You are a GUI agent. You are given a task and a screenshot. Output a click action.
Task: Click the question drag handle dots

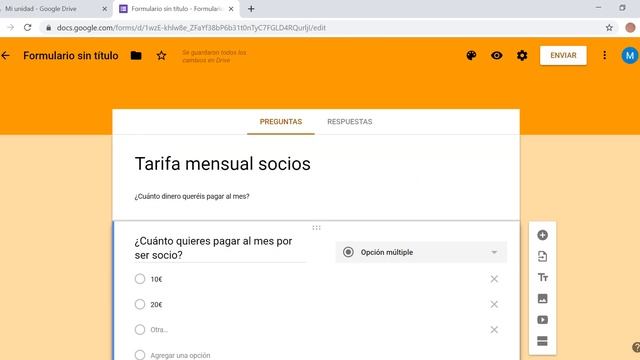click(316, 228)
